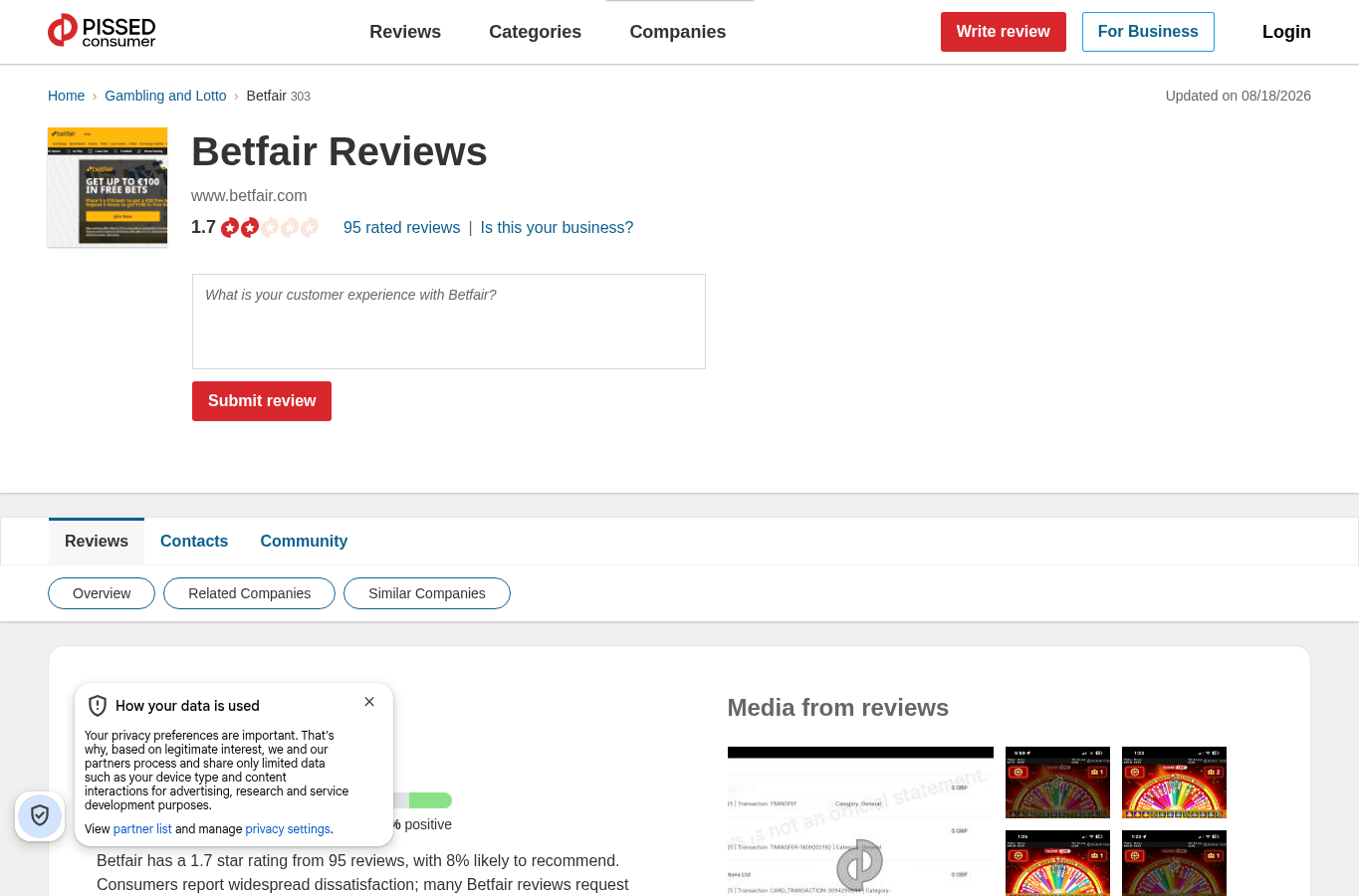Open the 95 rated reviews link

pos(402,228)
